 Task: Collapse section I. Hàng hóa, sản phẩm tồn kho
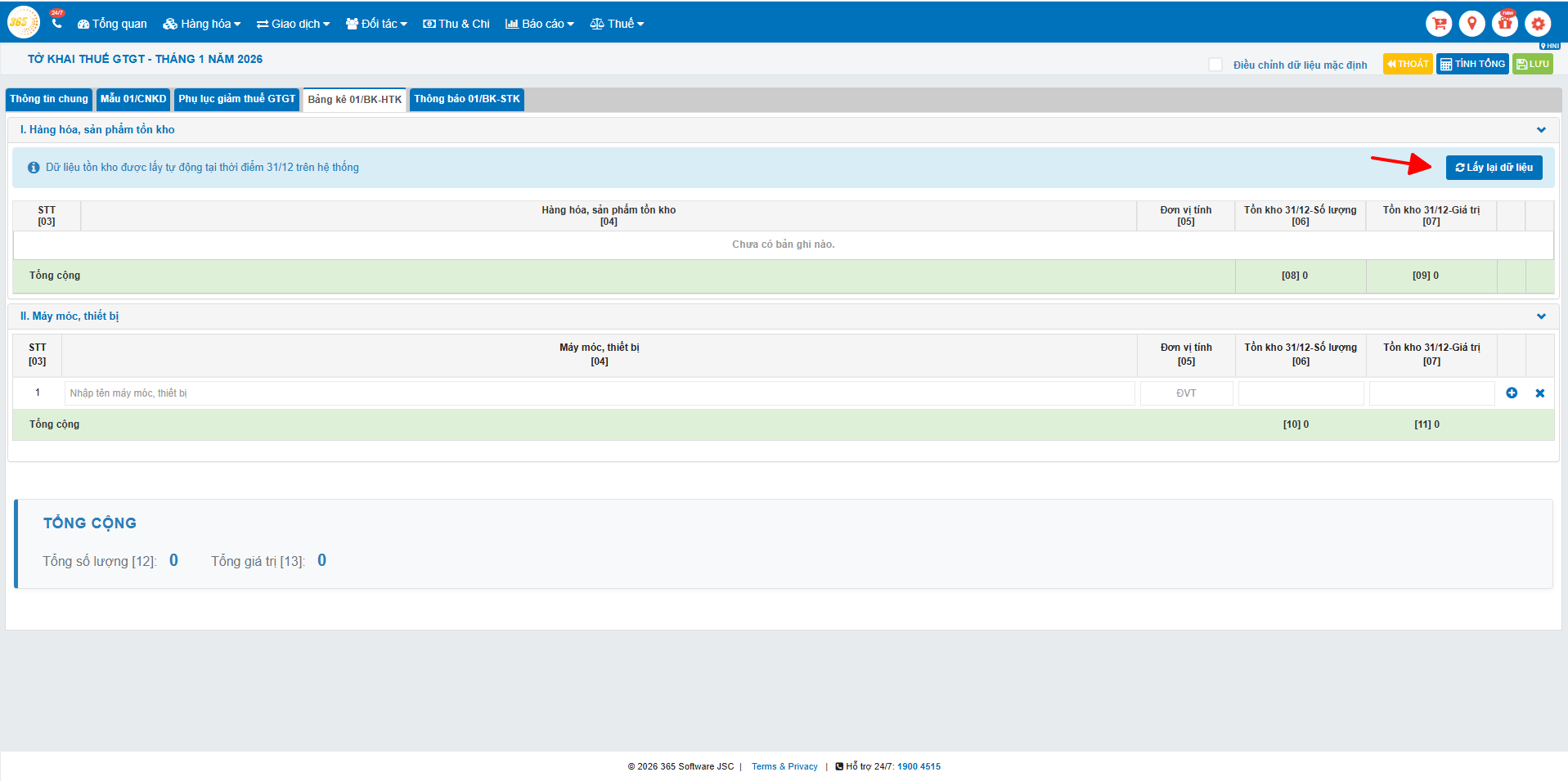(1541, 130)
